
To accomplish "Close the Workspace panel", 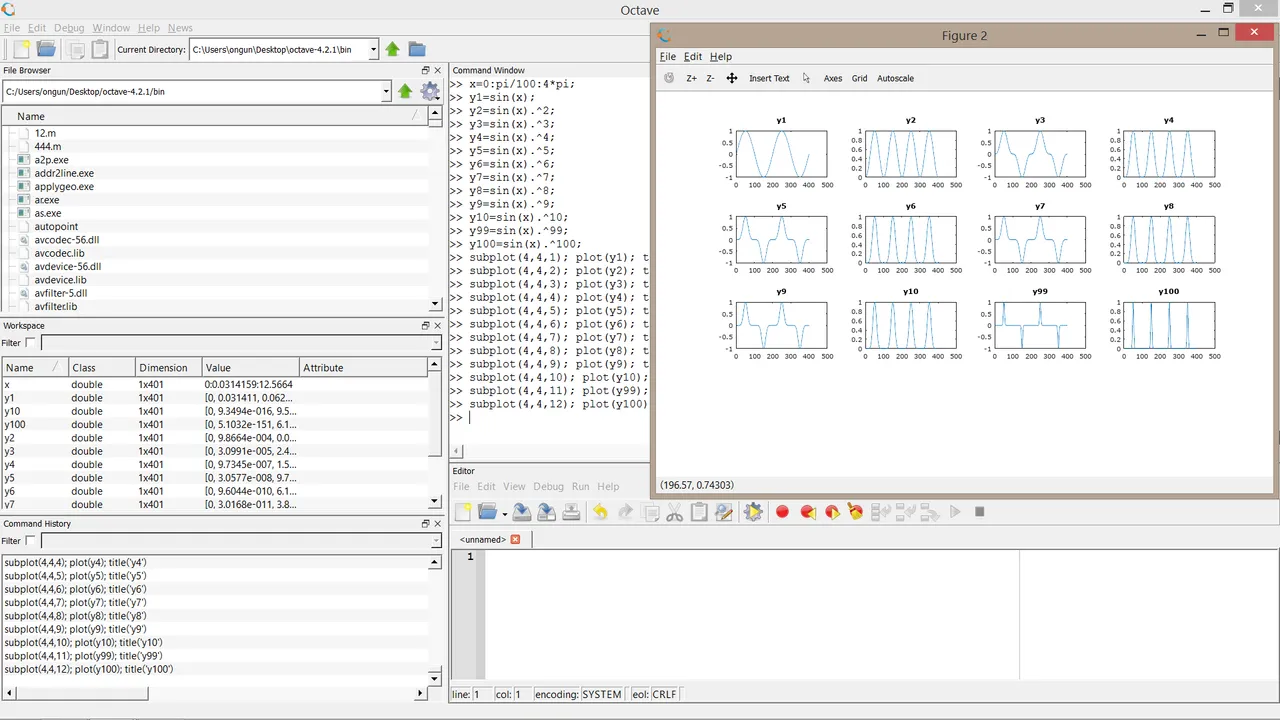I will coord(438,325).
